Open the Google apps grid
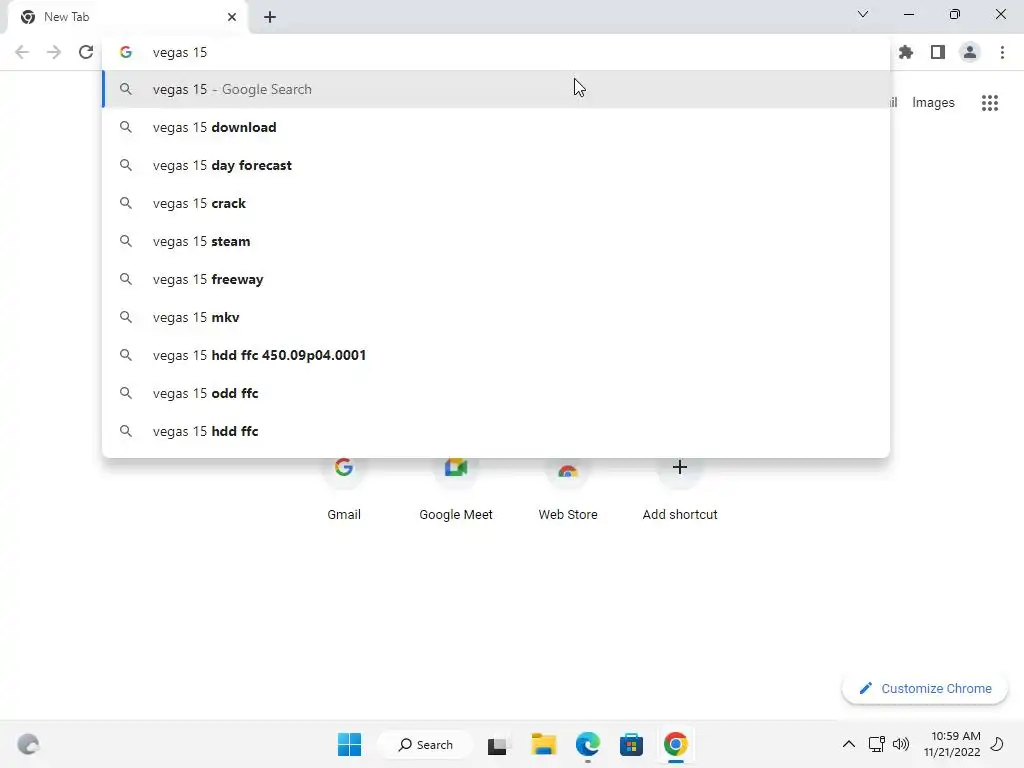 [990, 103]
